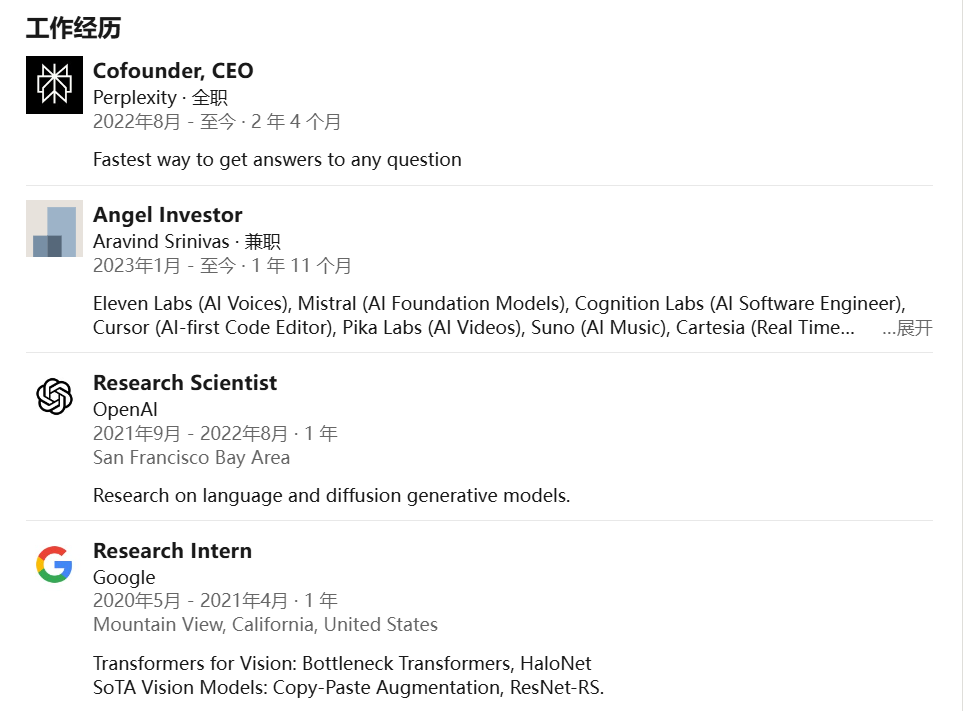
Task: Click the language and diffusion models description
Action: pos(332,495)
